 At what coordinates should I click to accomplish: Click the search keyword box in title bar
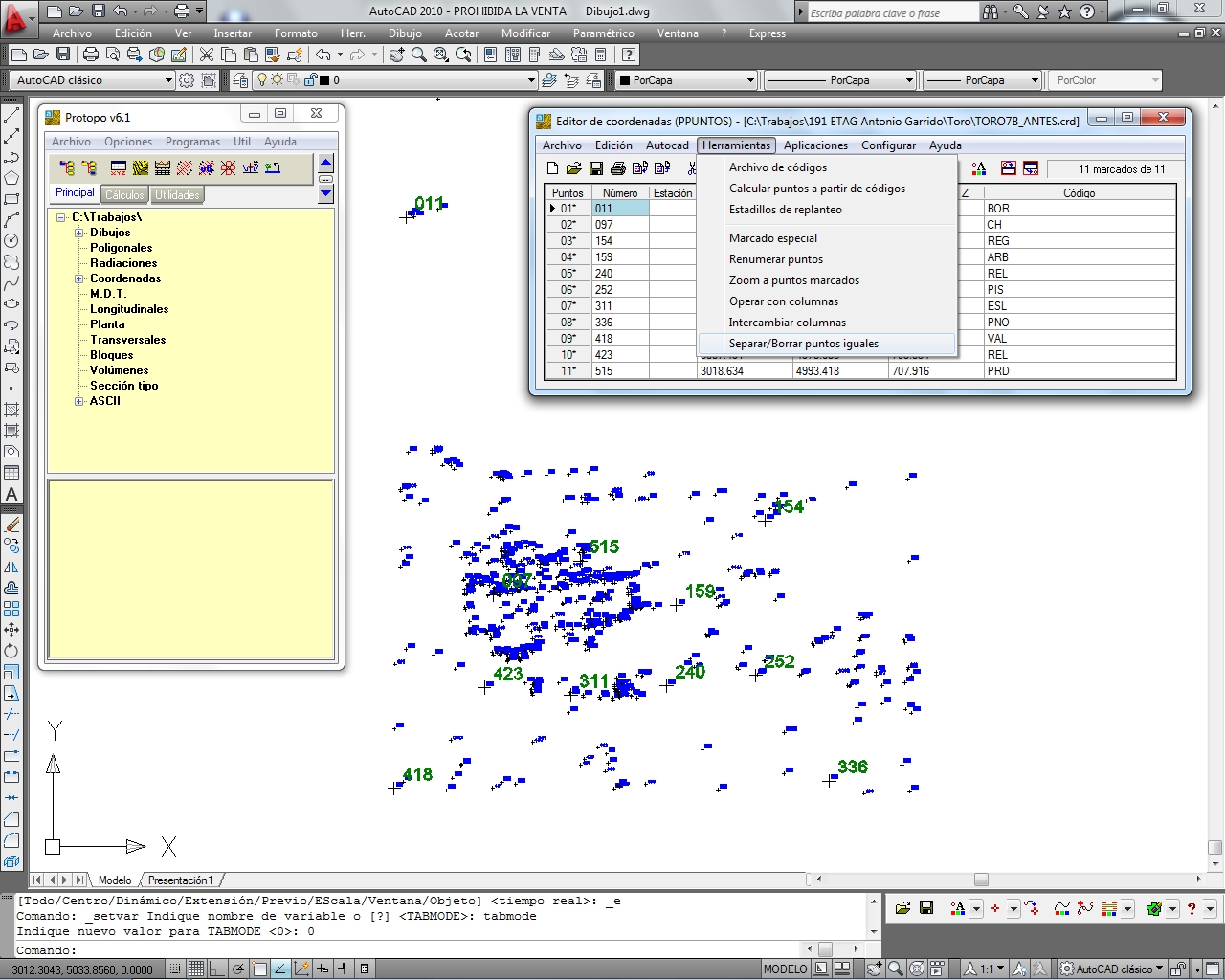tap(893, 12)
